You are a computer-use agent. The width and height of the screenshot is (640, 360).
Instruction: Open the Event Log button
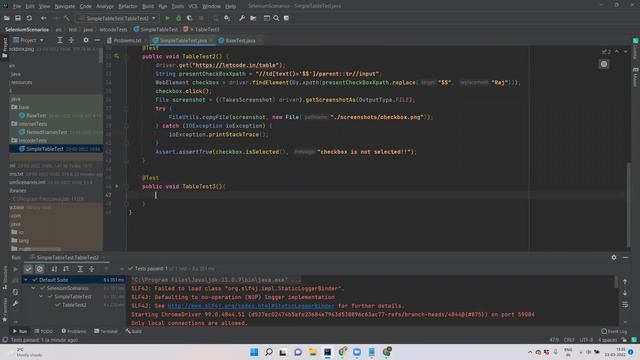click(614, 331)
